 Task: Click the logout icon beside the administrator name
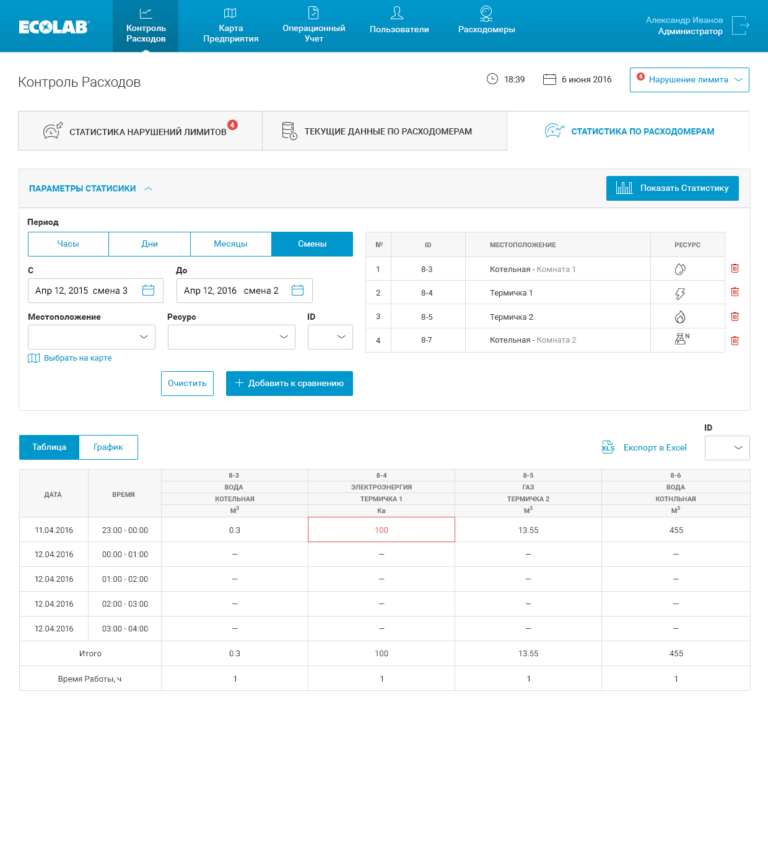[740, 25]
